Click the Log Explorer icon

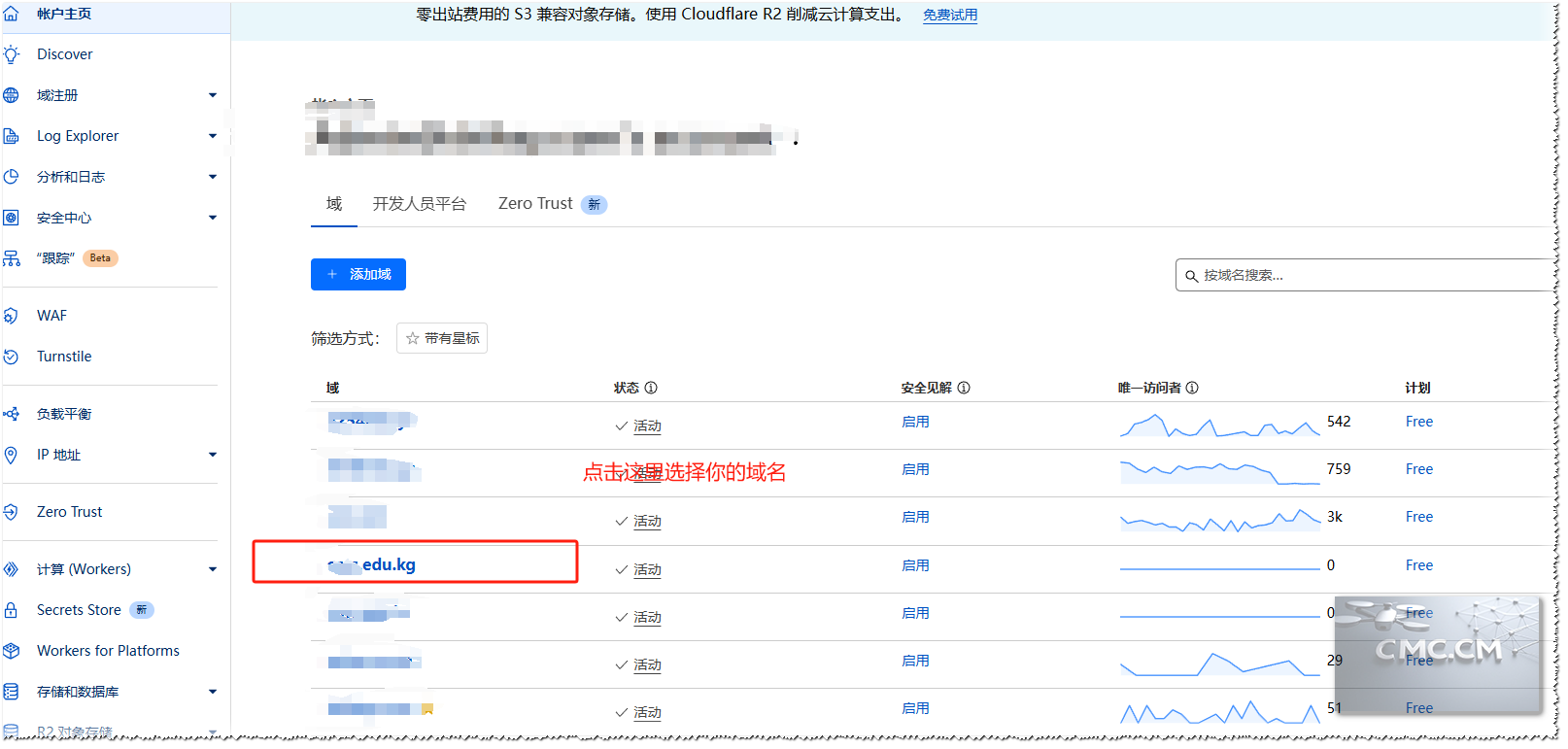(11, 136)
